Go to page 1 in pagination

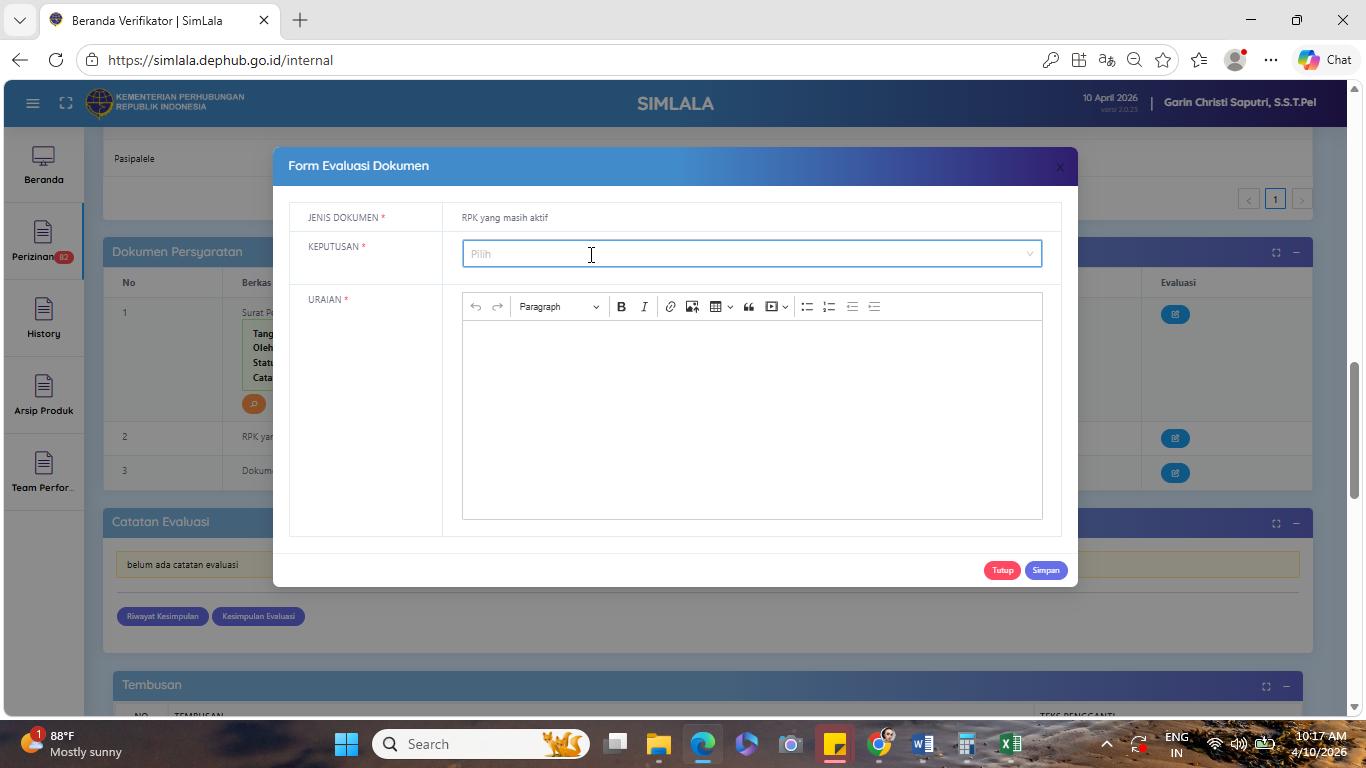point(1275,199)
